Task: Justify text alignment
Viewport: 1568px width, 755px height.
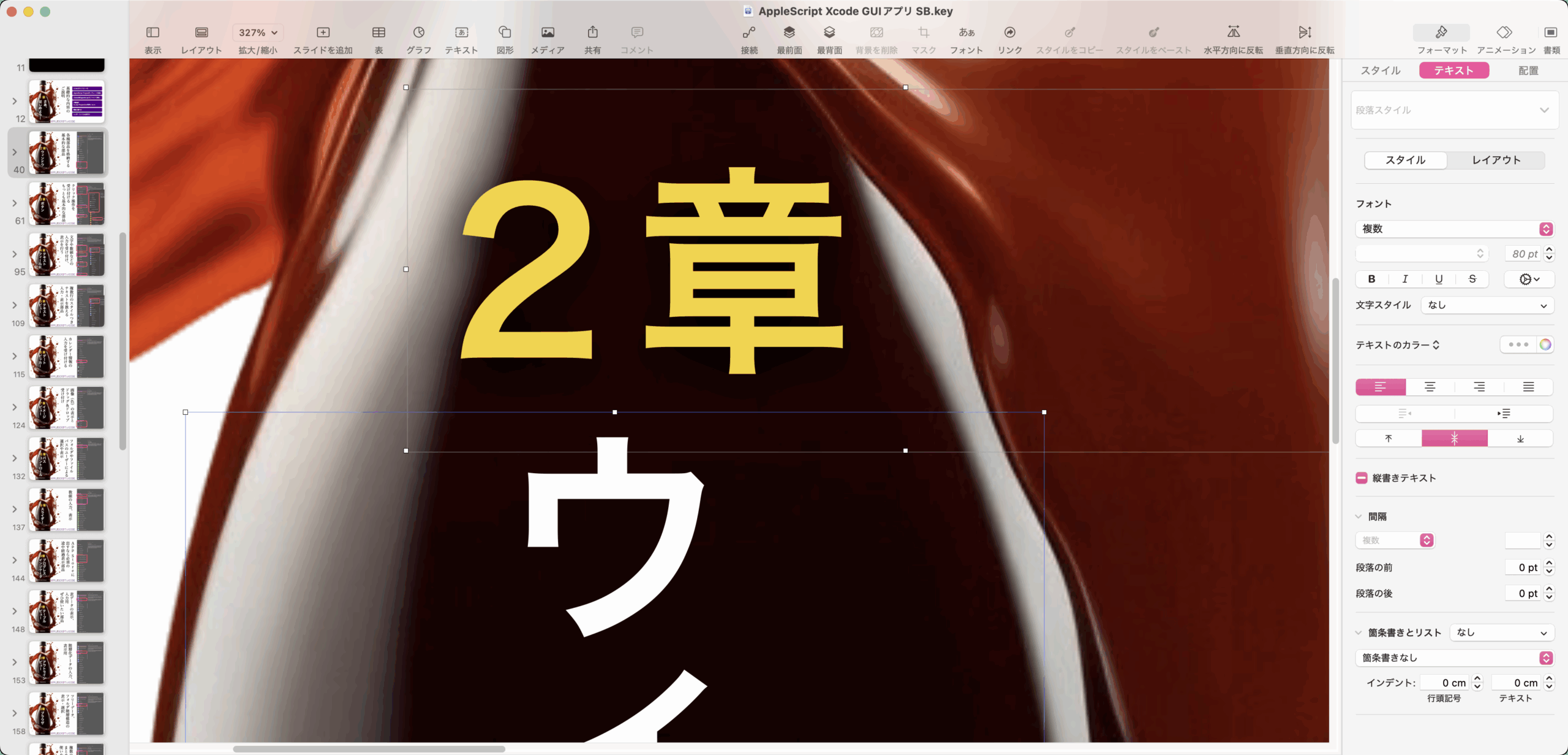Action: (1528, 387)
